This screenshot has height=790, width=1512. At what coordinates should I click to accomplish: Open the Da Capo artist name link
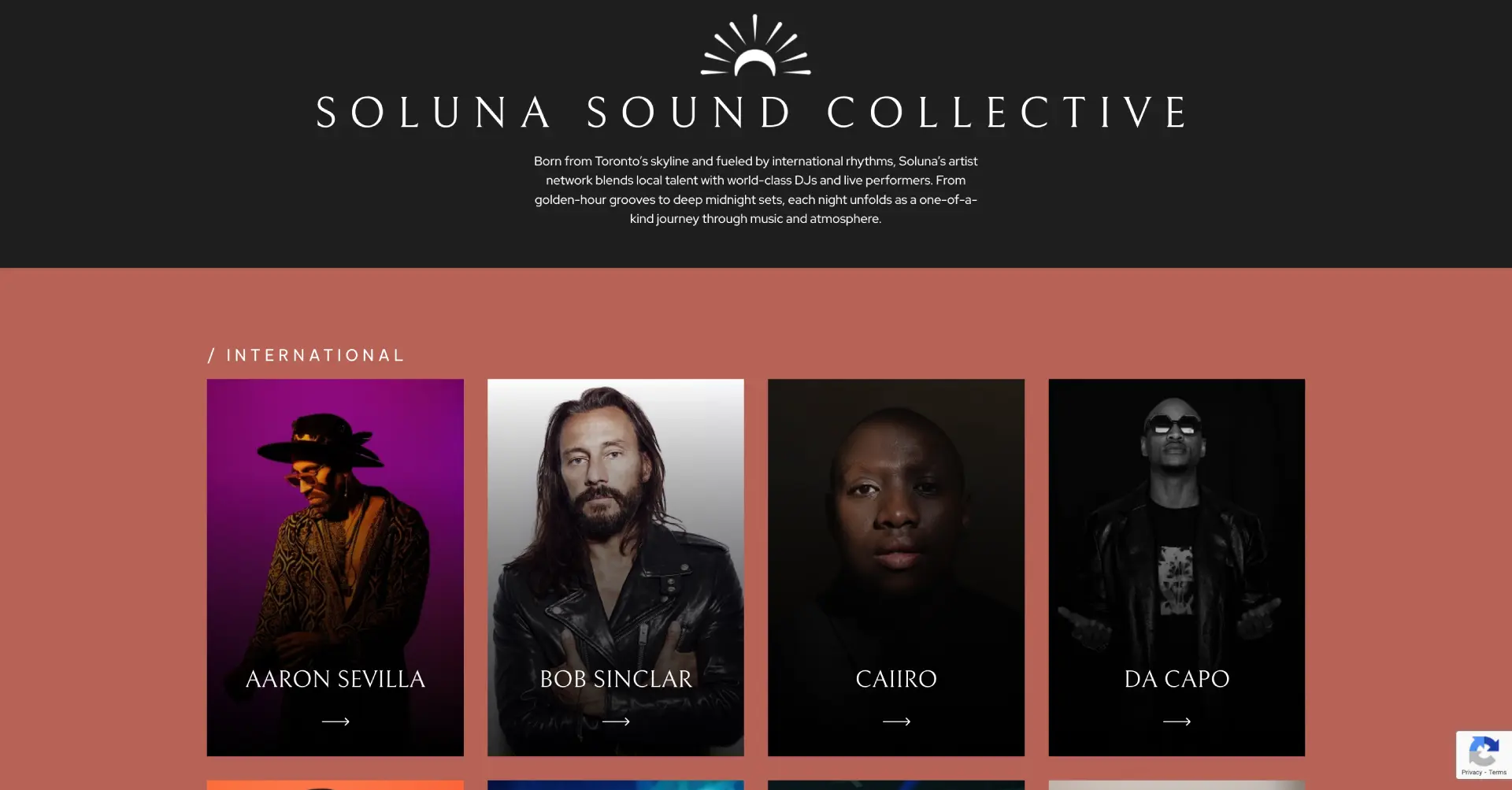1177,679
